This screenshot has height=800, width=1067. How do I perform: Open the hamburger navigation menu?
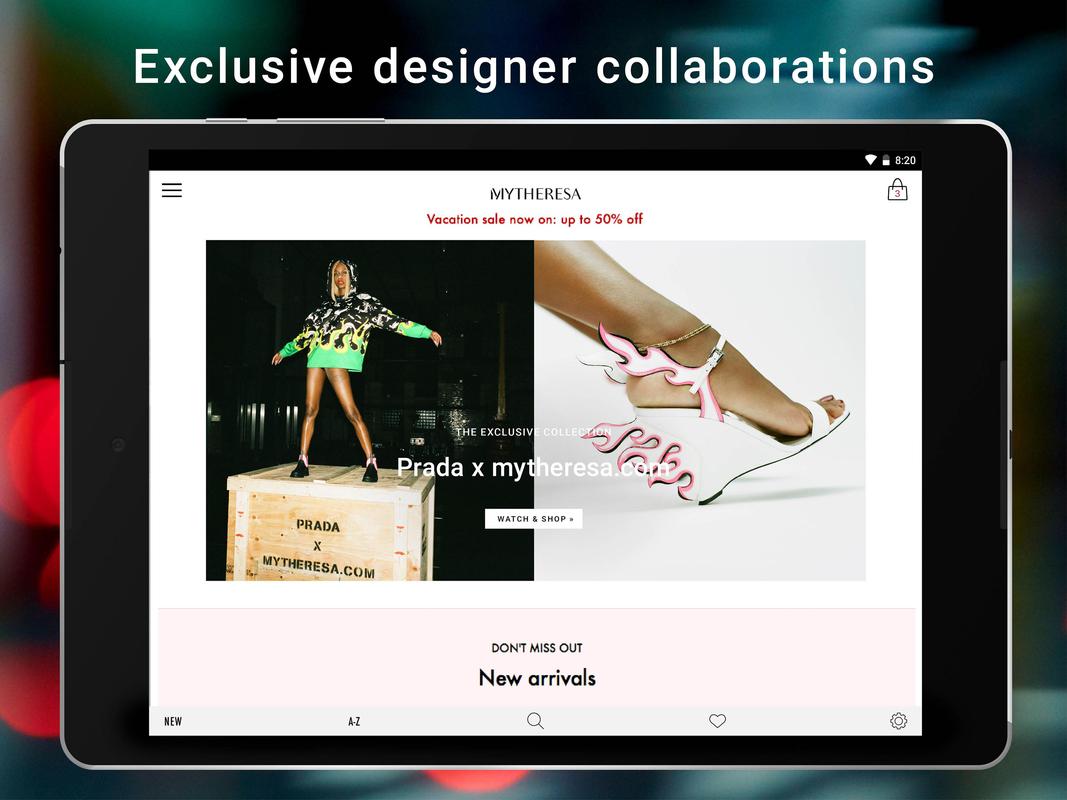171,190
